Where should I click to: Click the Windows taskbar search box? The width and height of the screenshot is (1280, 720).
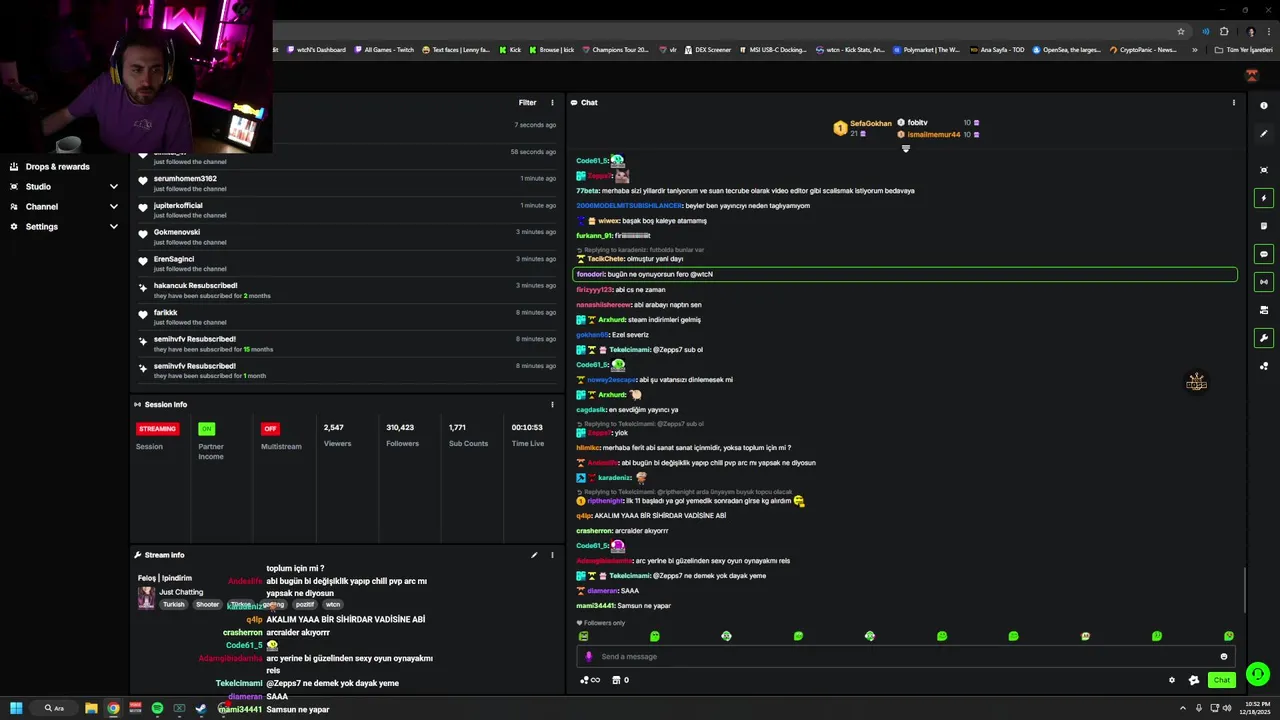click(54, 708)
